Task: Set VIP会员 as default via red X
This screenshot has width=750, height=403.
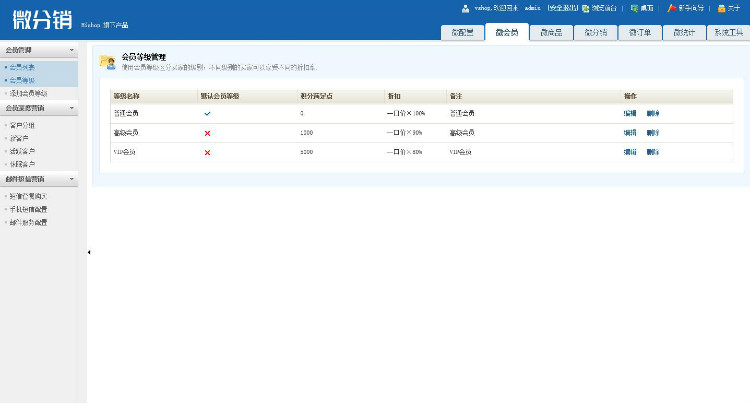Action: [207, 152]
